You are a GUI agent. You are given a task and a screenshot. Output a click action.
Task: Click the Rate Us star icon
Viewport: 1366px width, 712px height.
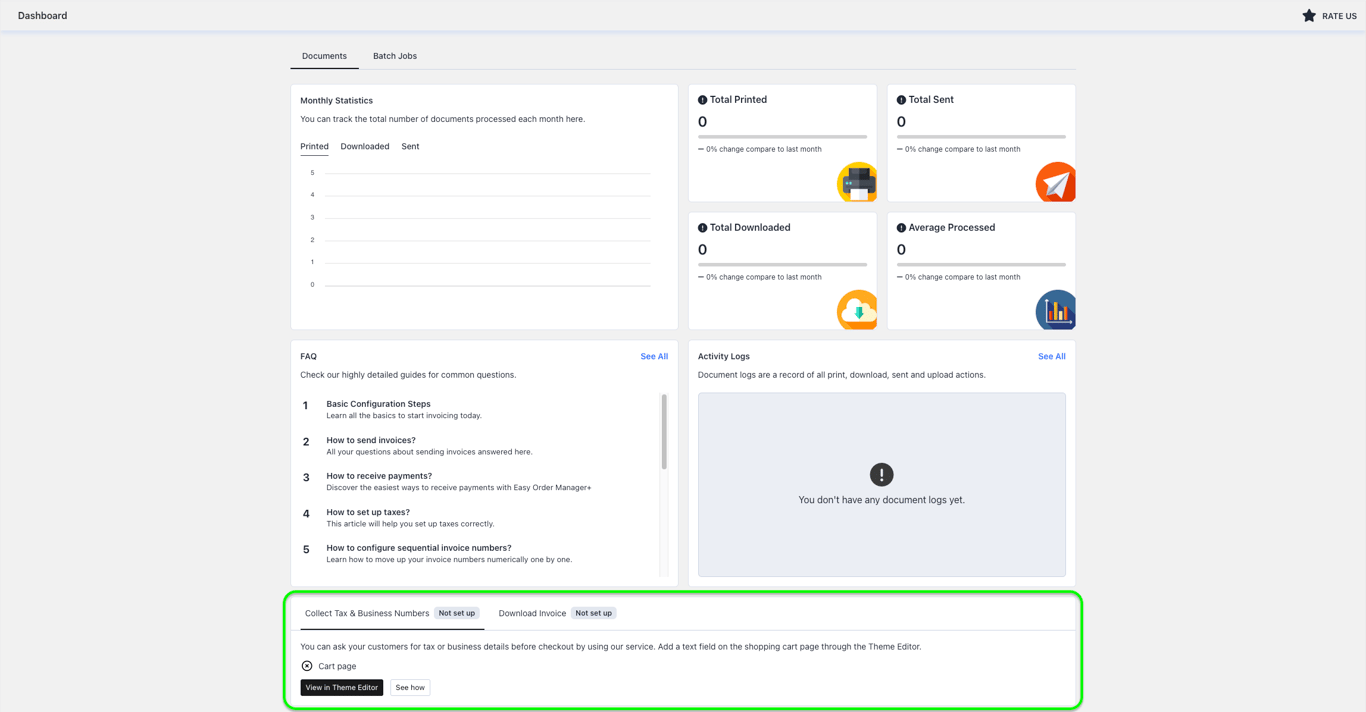1308,16
